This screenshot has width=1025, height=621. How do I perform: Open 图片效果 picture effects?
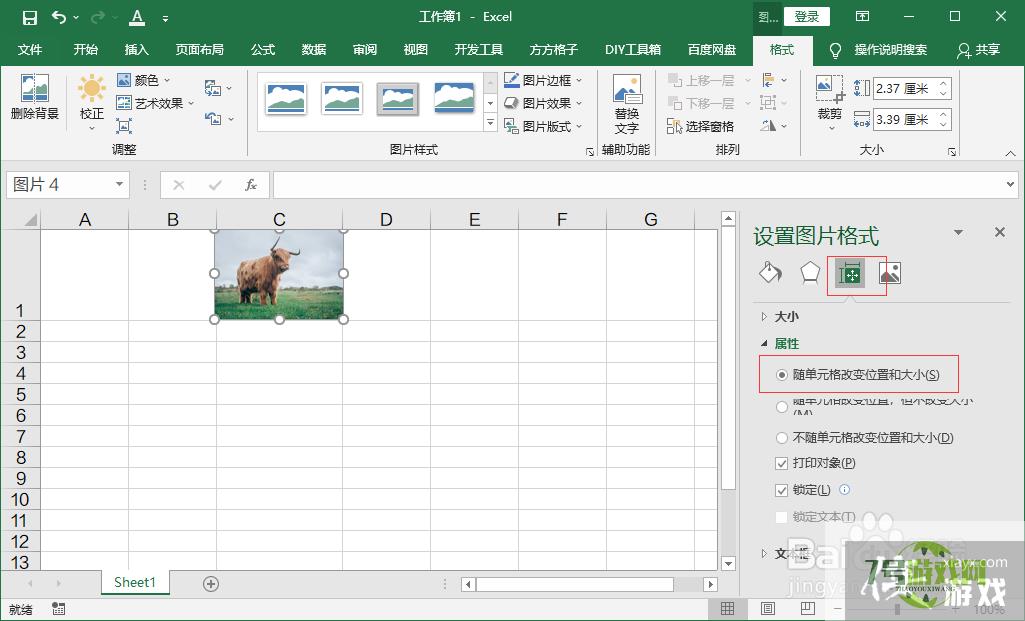(x=543, y=103)
